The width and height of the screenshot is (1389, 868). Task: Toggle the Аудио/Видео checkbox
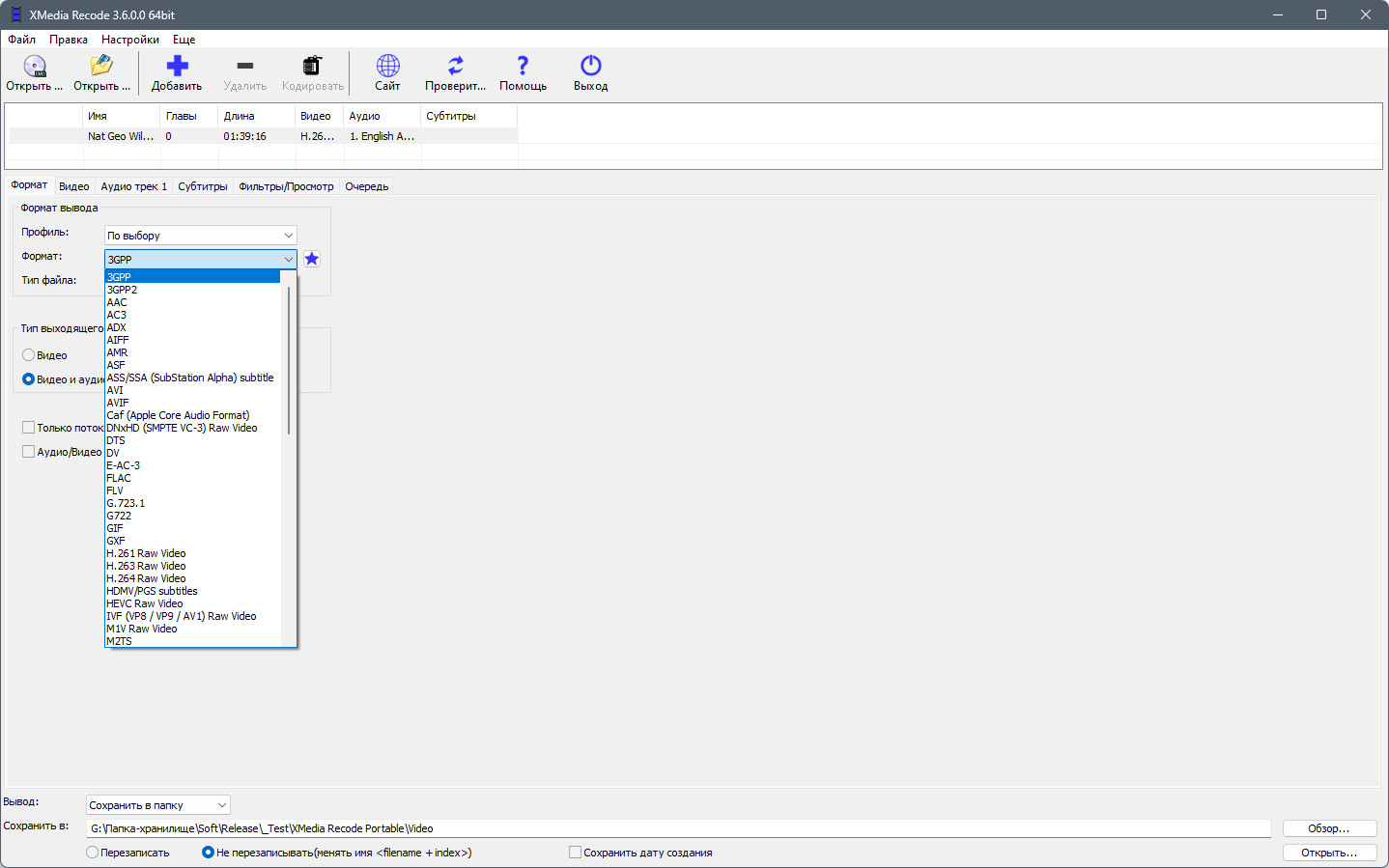click(28, 452)
